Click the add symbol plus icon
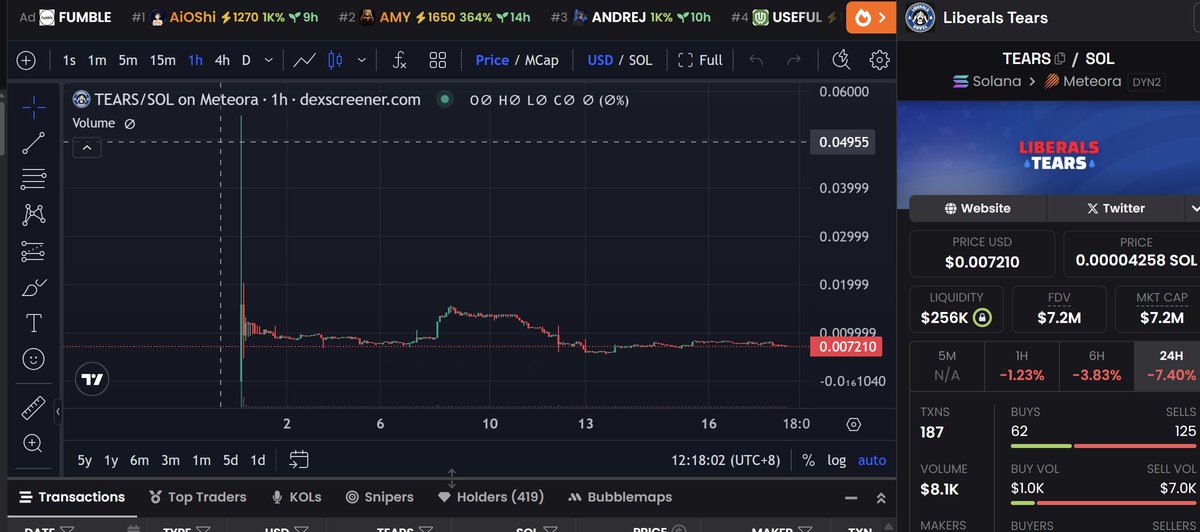The width and height of the screenshot is (1200, 532). pyautogui.click(x=26, y=60)
